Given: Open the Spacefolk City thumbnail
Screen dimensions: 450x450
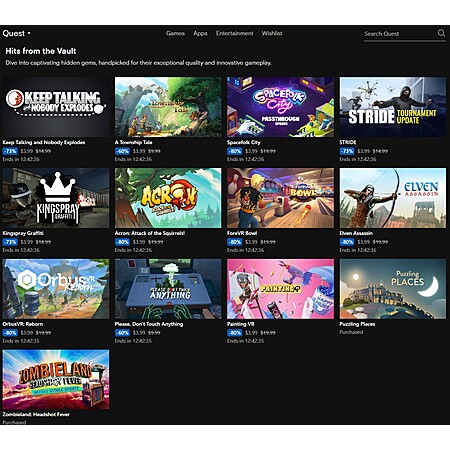Looking at the screenshot, I should tap(280, 107).
